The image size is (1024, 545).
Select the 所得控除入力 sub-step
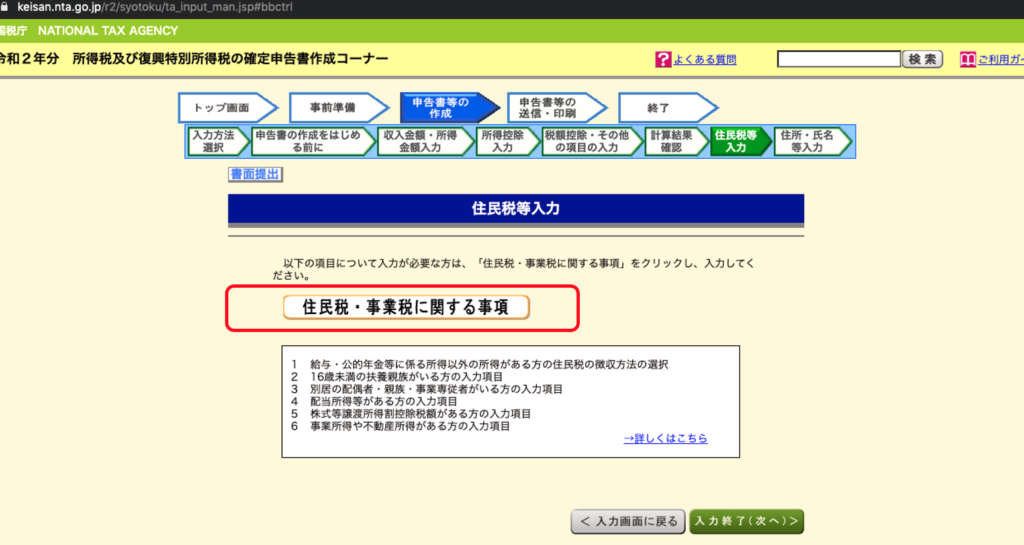[x=507, y=142]
